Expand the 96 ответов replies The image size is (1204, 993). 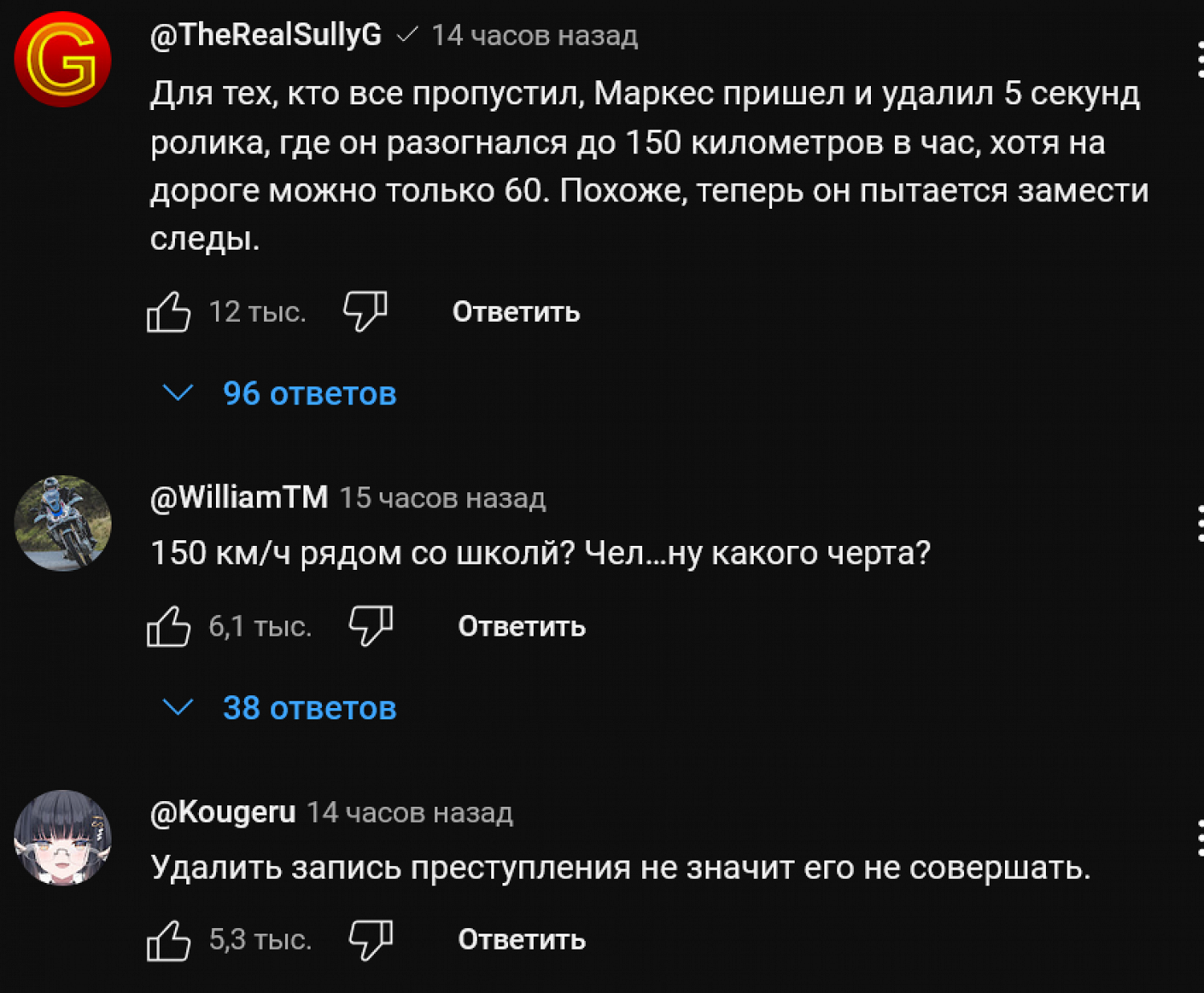pyautogui.click(x=309, y=393)
